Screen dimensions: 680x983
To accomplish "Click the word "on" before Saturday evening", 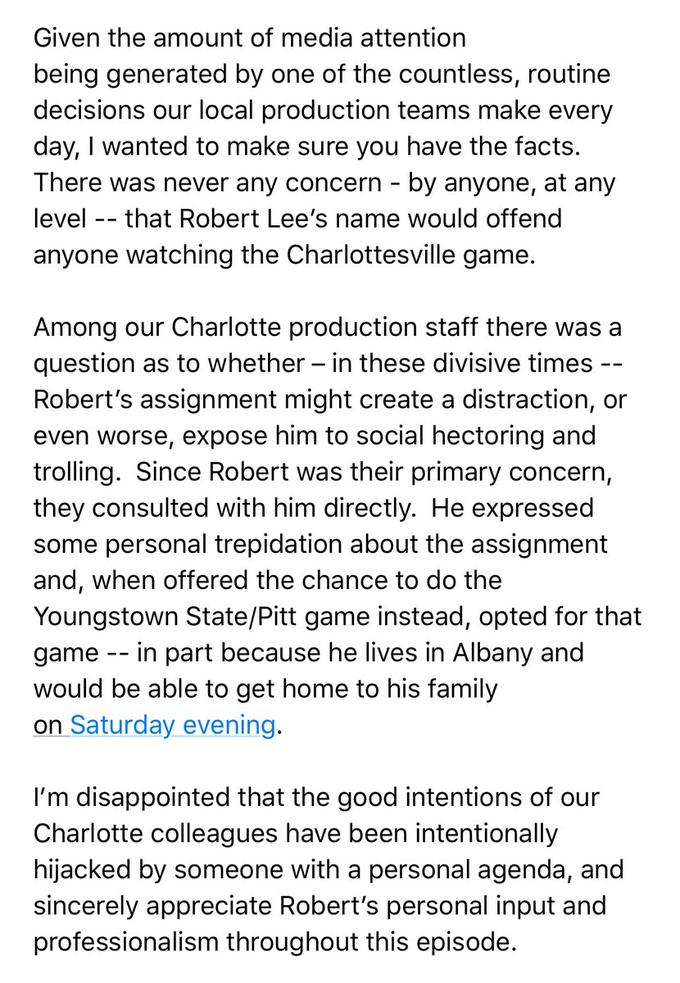I will [47, 725].
